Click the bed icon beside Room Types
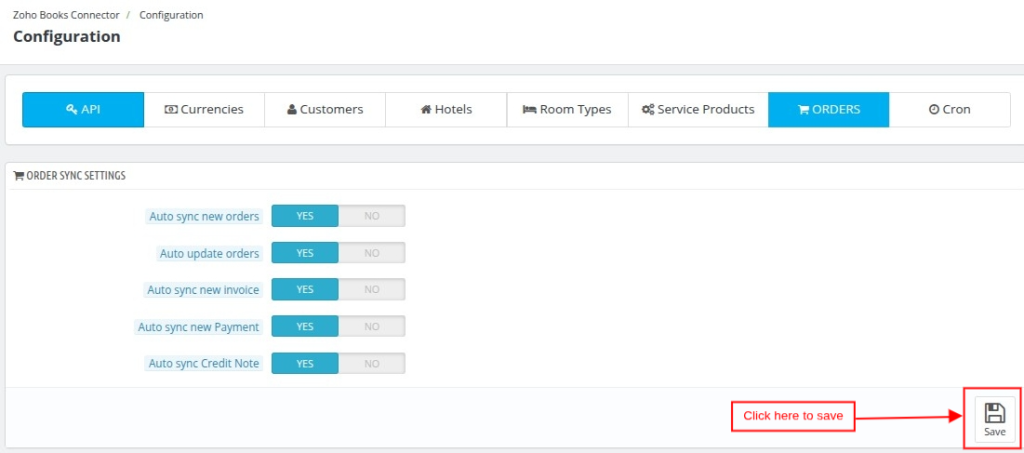 coord(530,110)
